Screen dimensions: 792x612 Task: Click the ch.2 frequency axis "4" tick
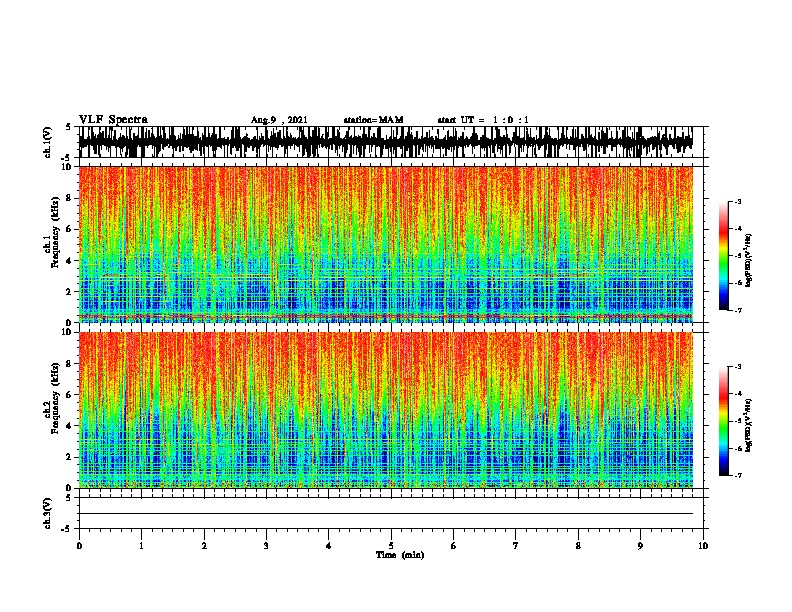[x=69, y=426]
